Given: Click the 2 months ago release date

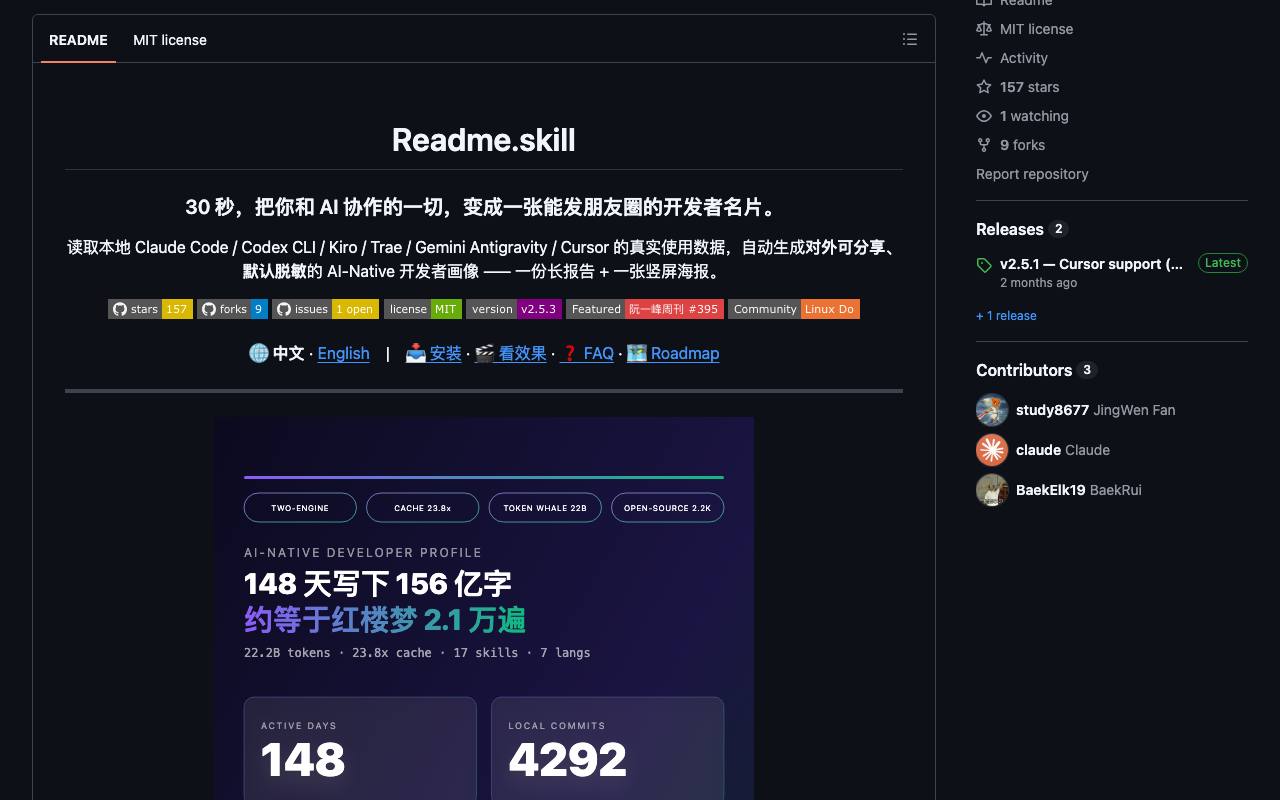Looking at the screenshot, I should 1038,283.
